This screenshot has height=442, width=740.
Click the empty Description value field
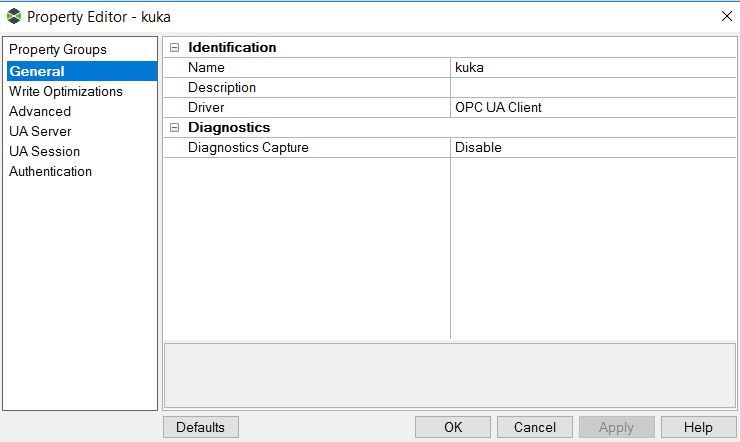click(x=593, y=88)
